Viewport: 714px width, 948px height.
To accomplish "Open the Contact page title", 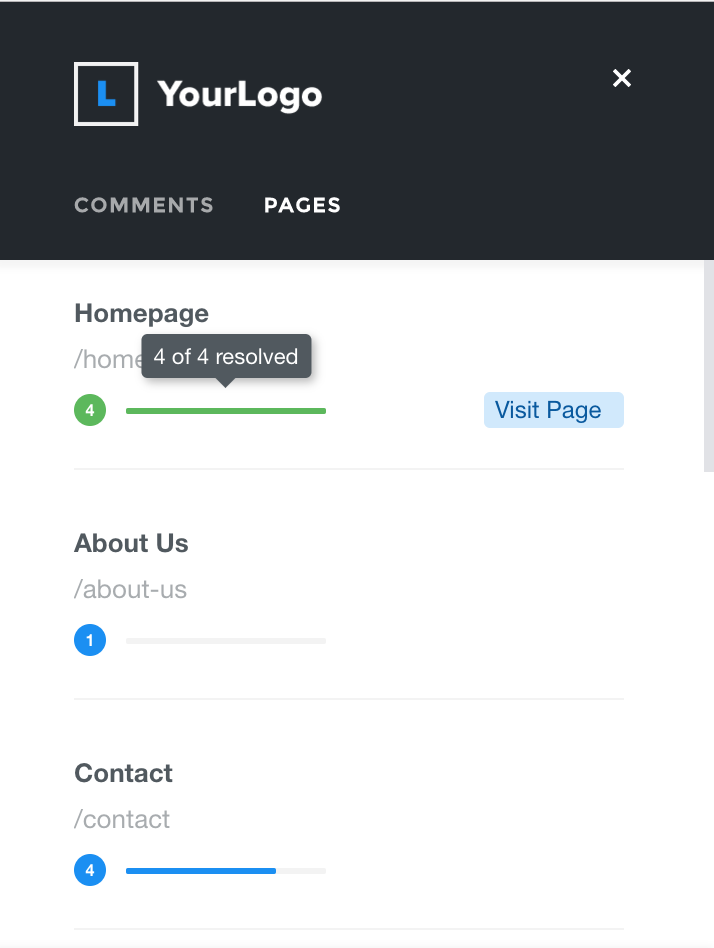I will pyautogui.click(x=123, y=773).
